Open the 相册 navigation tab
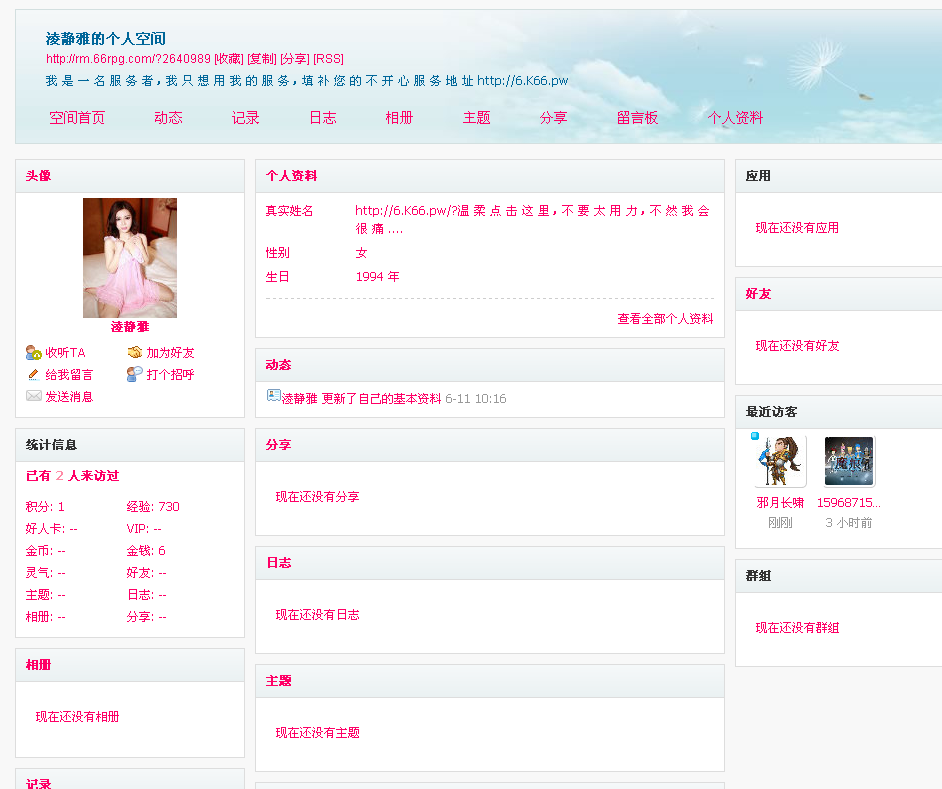 (400, 118)
